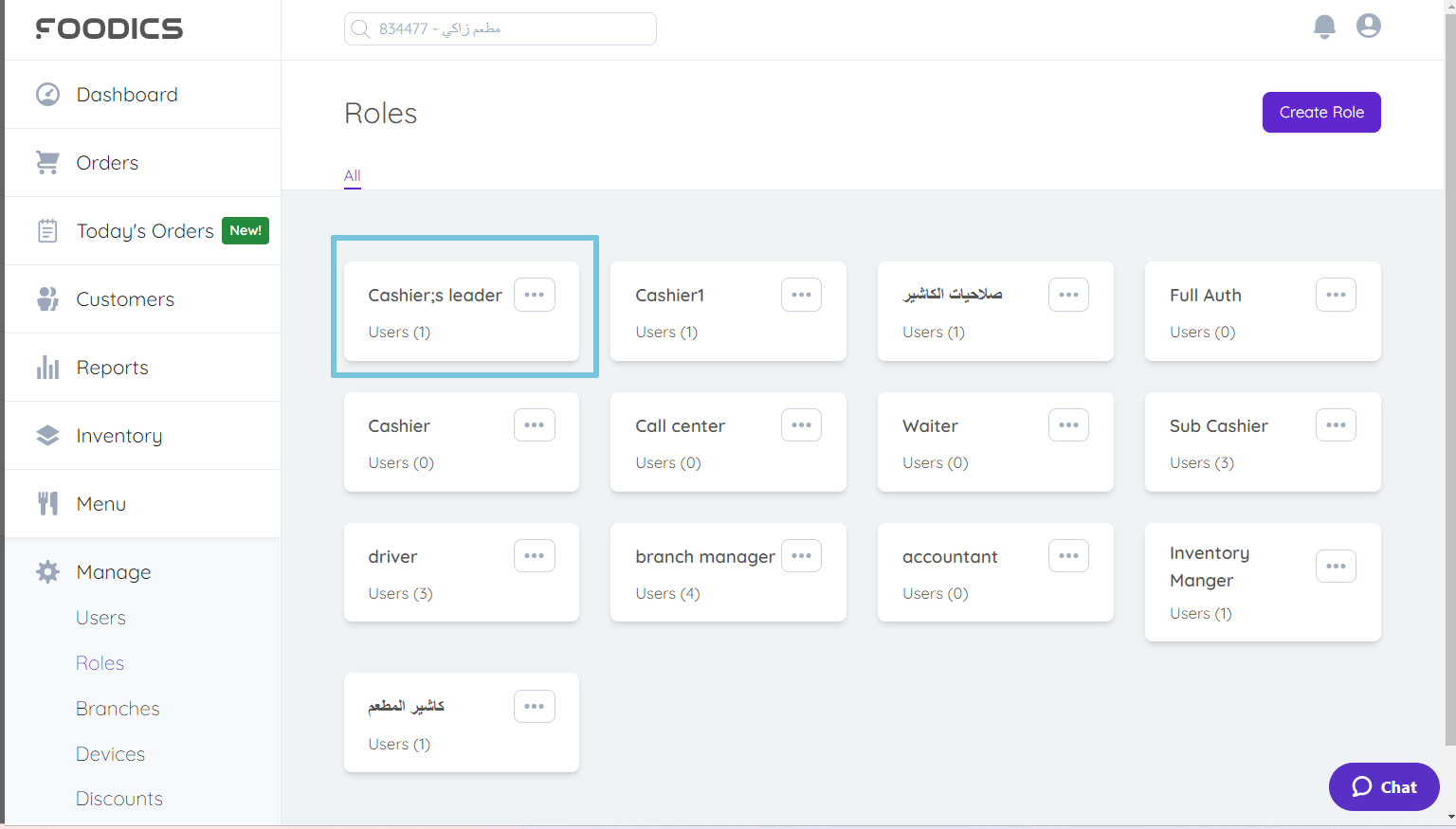
Task: Open the branch manager role options menu
Action: 801,555
